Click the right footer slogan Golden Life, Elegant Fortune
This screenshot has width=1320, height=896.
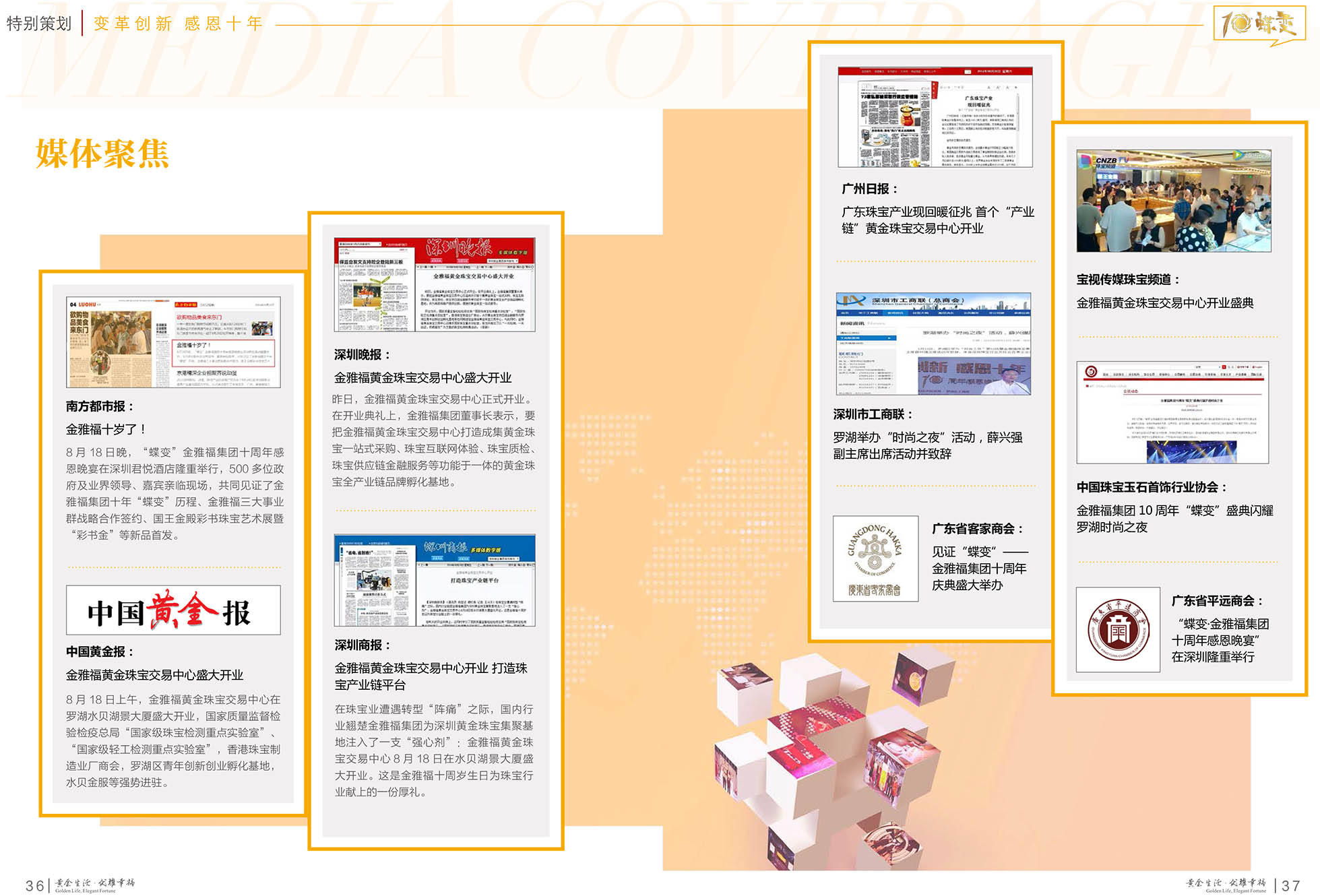pos(1236,891)
